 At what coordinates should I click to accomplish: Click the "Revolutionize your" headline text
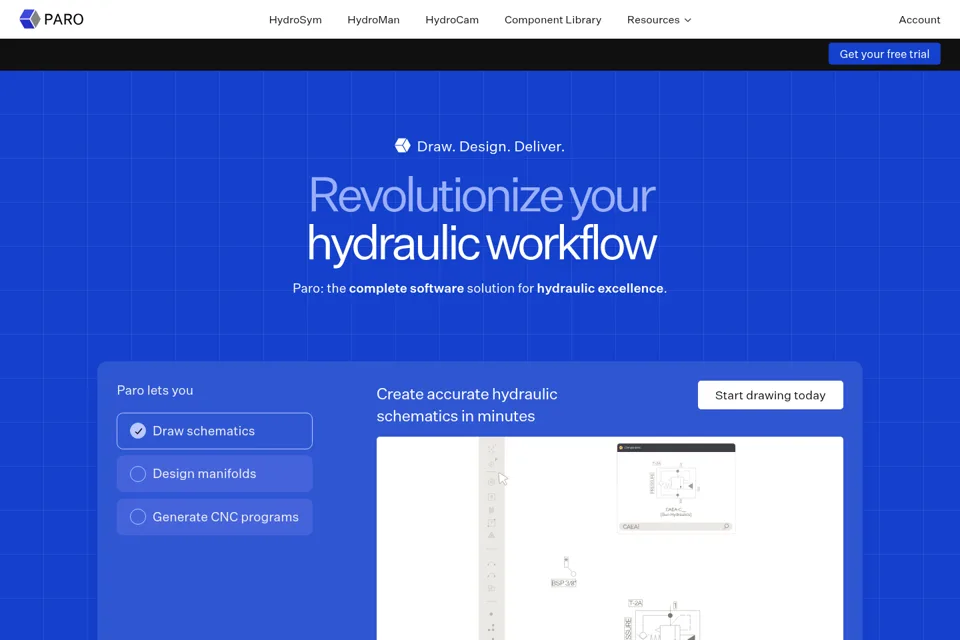482,195
